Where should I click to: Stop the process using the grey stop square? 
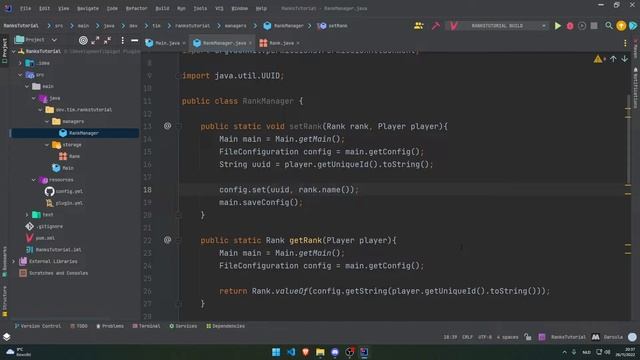(x=594, y=26)
